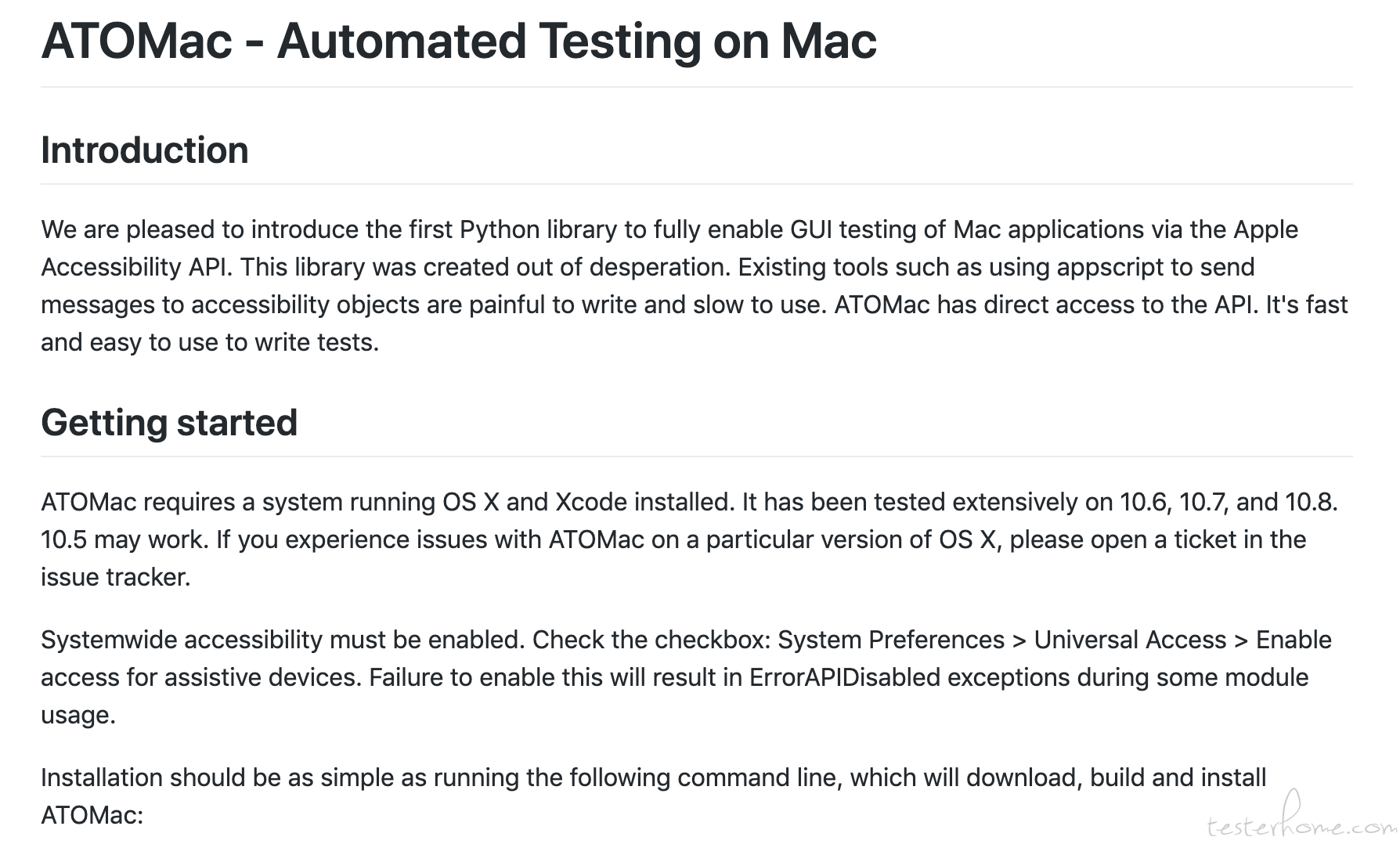Click the phrase 'Systemwide accessibility must be enabled'
Viewport: 1400px width, 855px height.
[283, 640]
